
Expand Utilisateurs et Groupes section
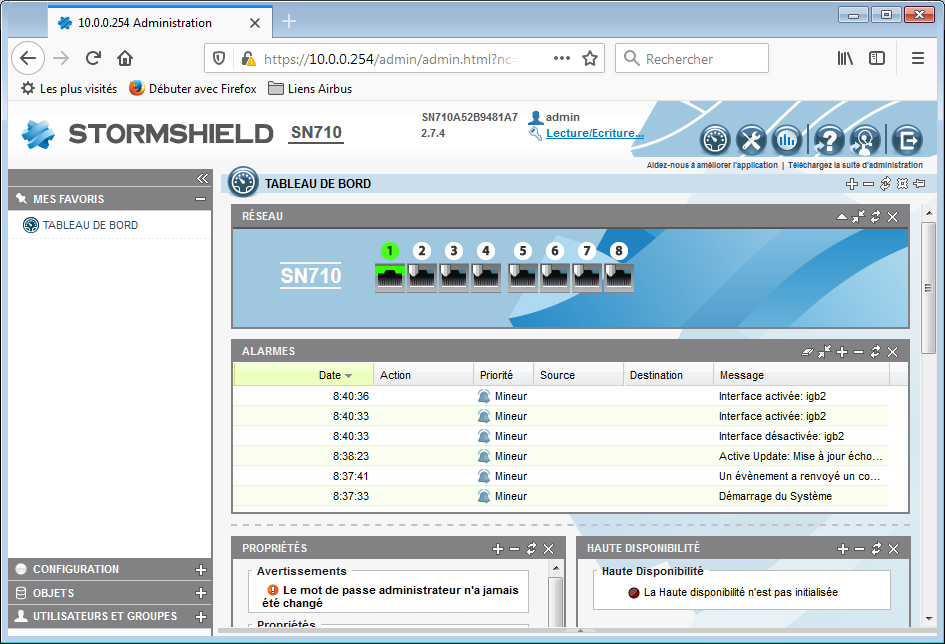click(200, 617)
